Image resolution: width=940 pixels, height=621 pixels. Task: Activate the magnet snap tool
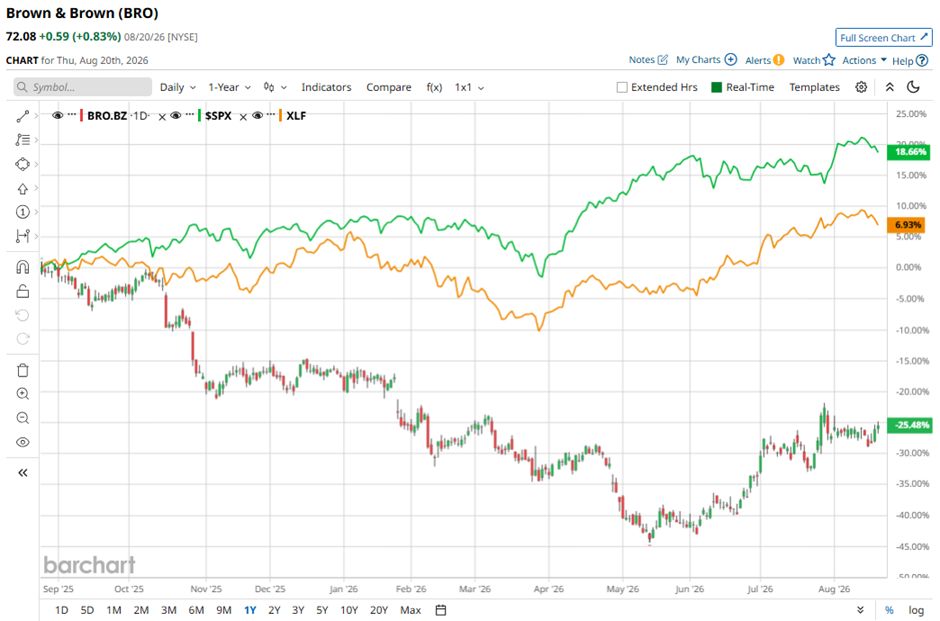[23, 267]
